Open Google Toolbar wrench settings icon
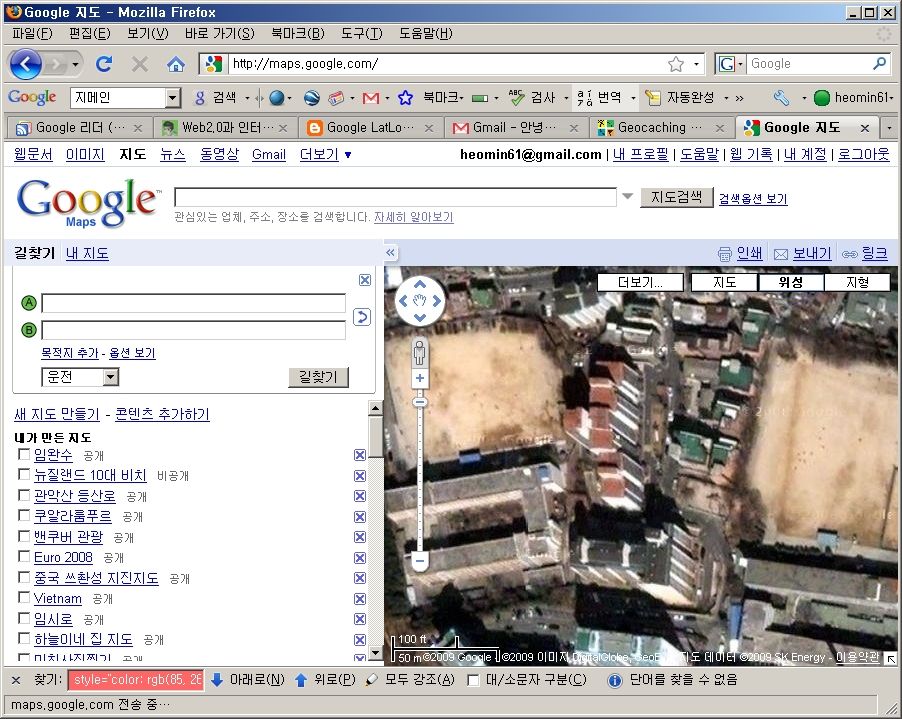Screen dimensions: 902x719 [x=781, y=98]
